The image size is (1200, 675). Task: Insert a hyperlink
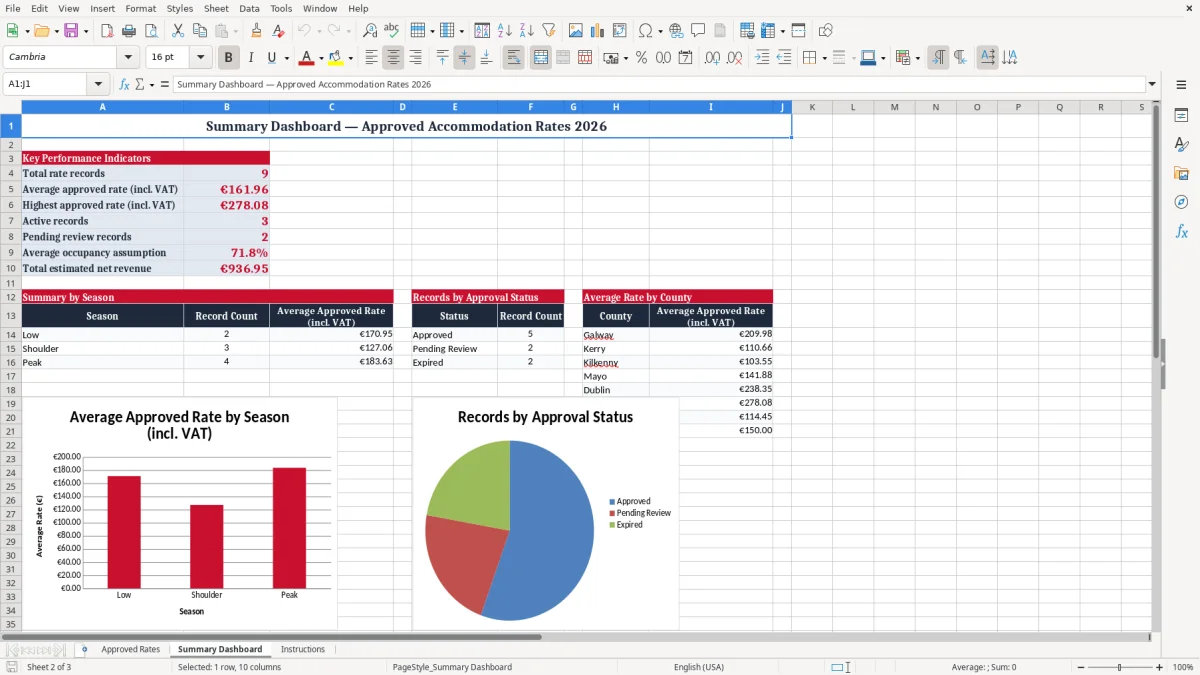(x=676, y=31)
